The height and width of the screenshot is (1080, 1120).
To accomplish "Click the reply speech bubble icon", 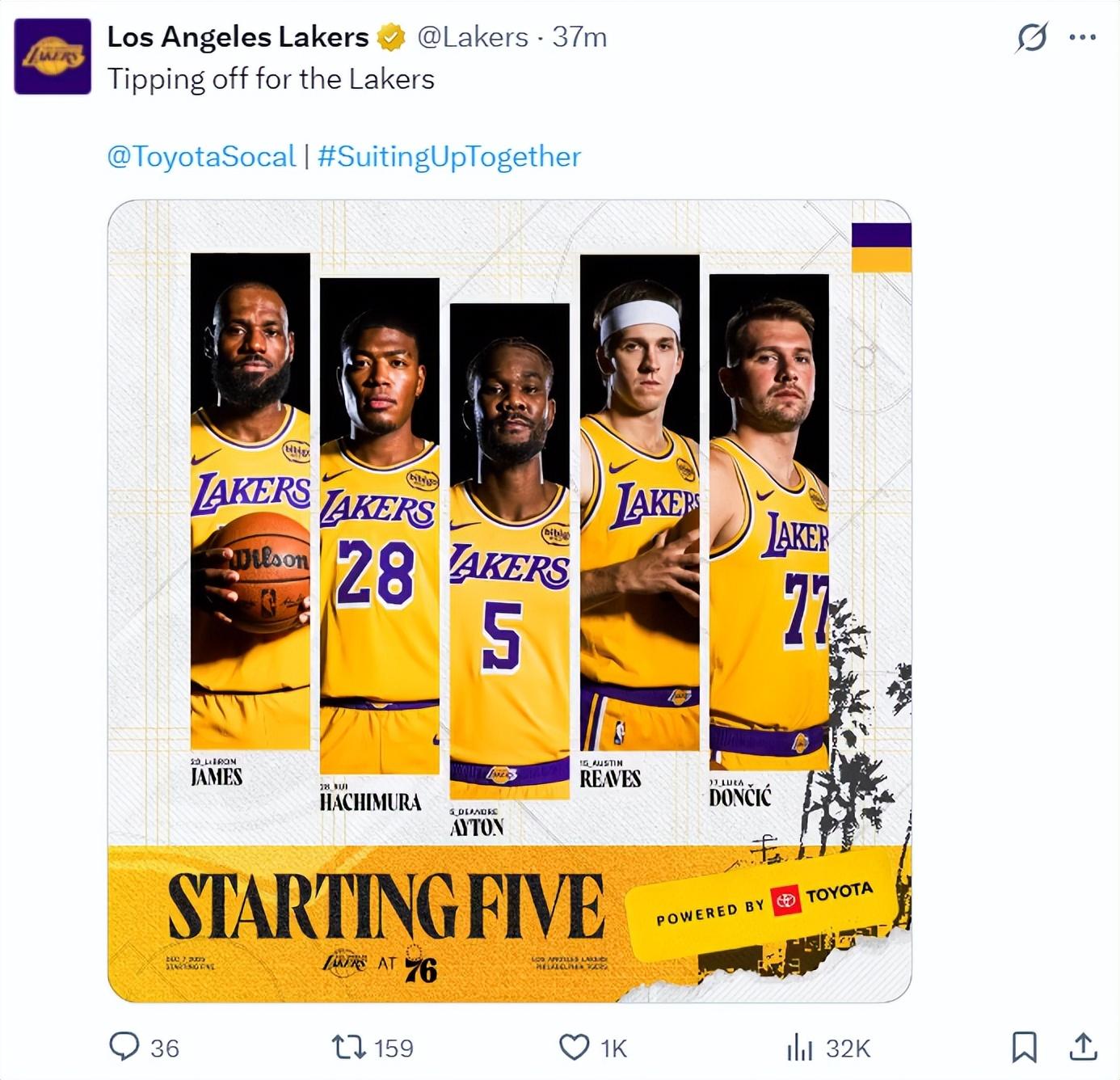I will (124, 1047).
